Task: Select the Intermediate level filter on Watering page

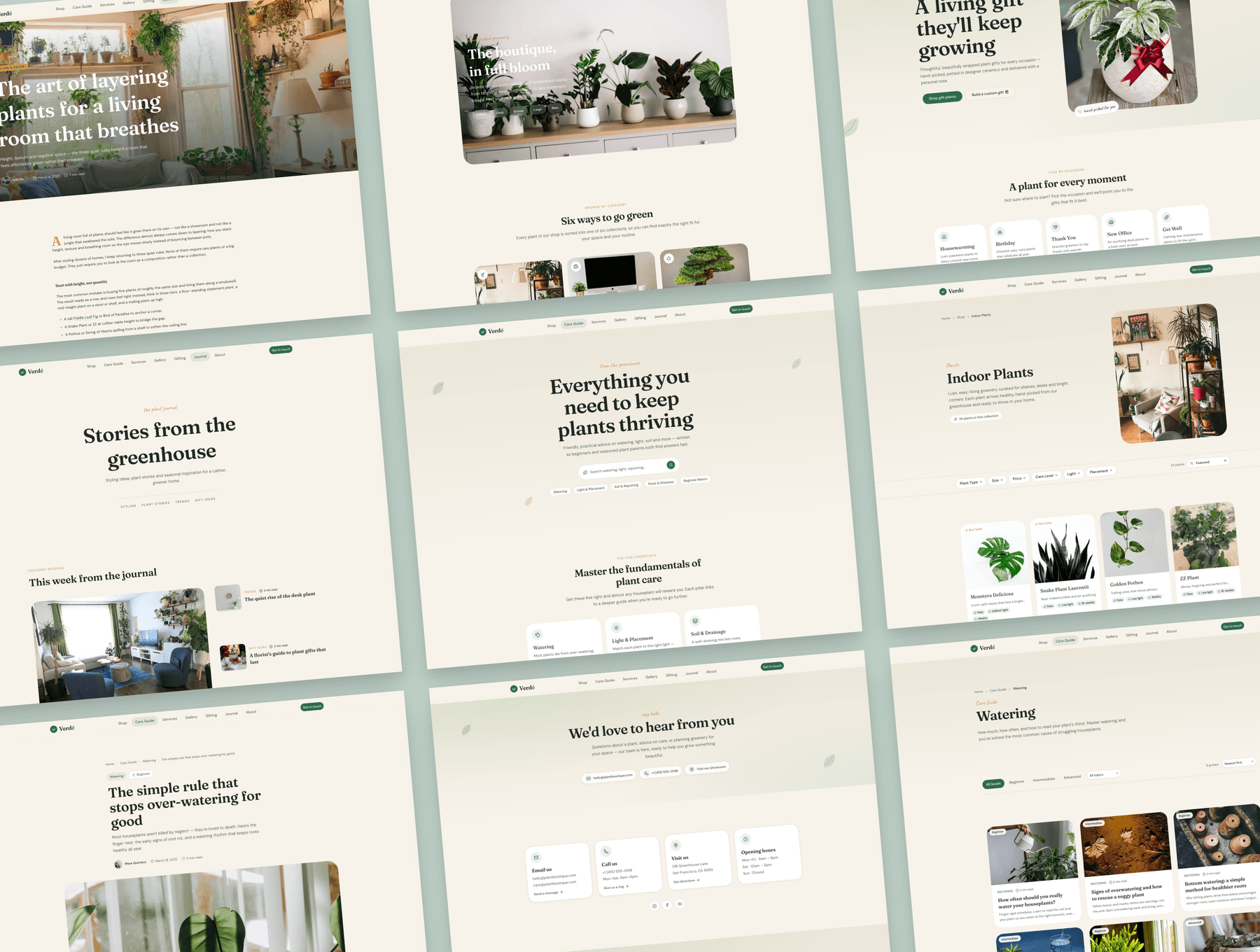Action: [x=1044, y=779]
